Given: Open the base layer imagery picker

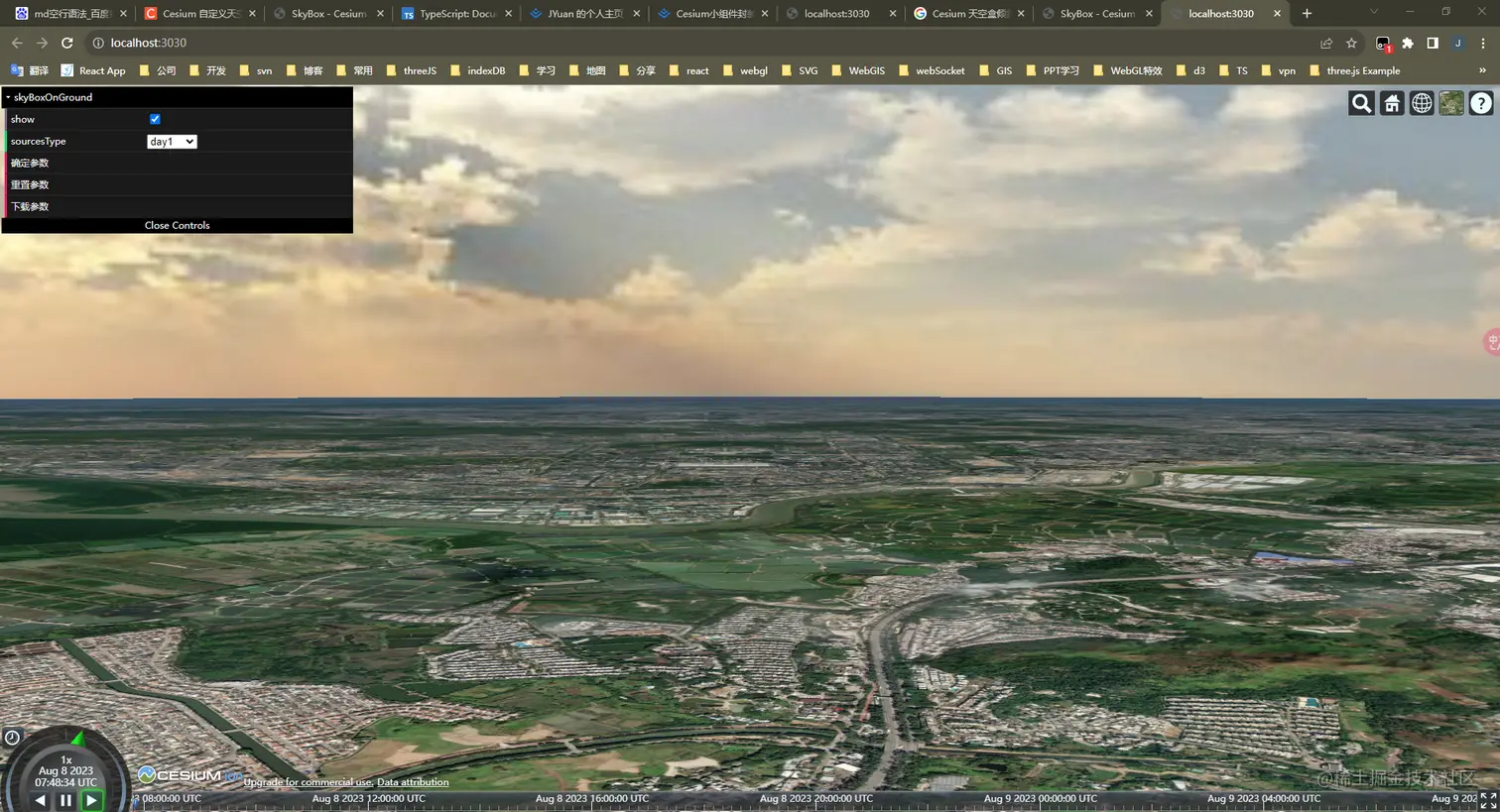Looking at the screenshot, I should pyautogui.click(x=1451, y=103).
